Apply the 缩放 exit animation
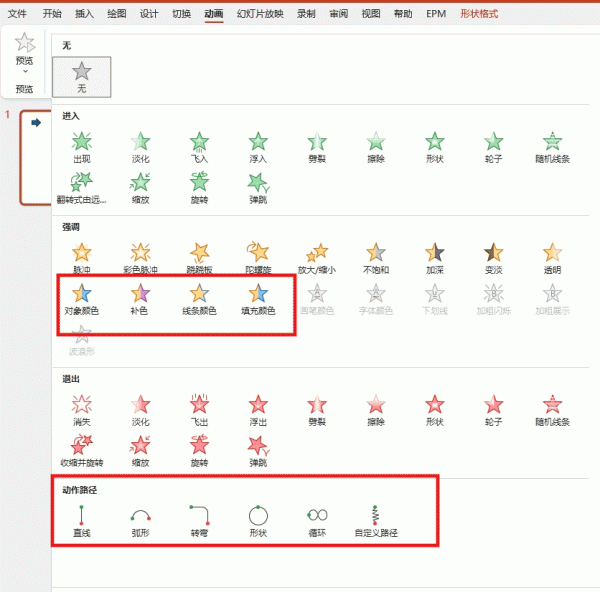The width and height of the screenshot is (600, 592). pyautogui.click(x=140, y=451)
